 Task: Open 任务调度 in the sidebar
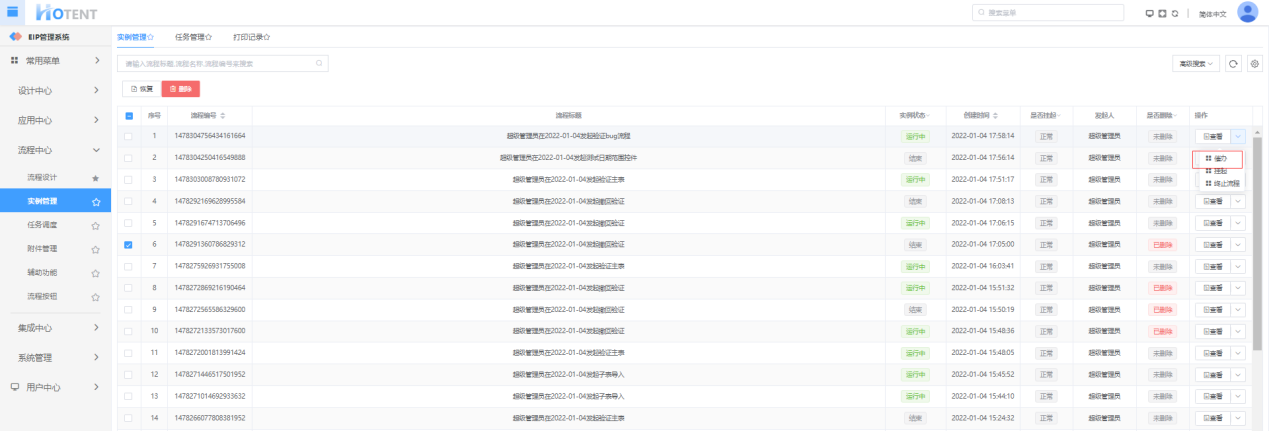pyautogui.click(x=42, y=225)
